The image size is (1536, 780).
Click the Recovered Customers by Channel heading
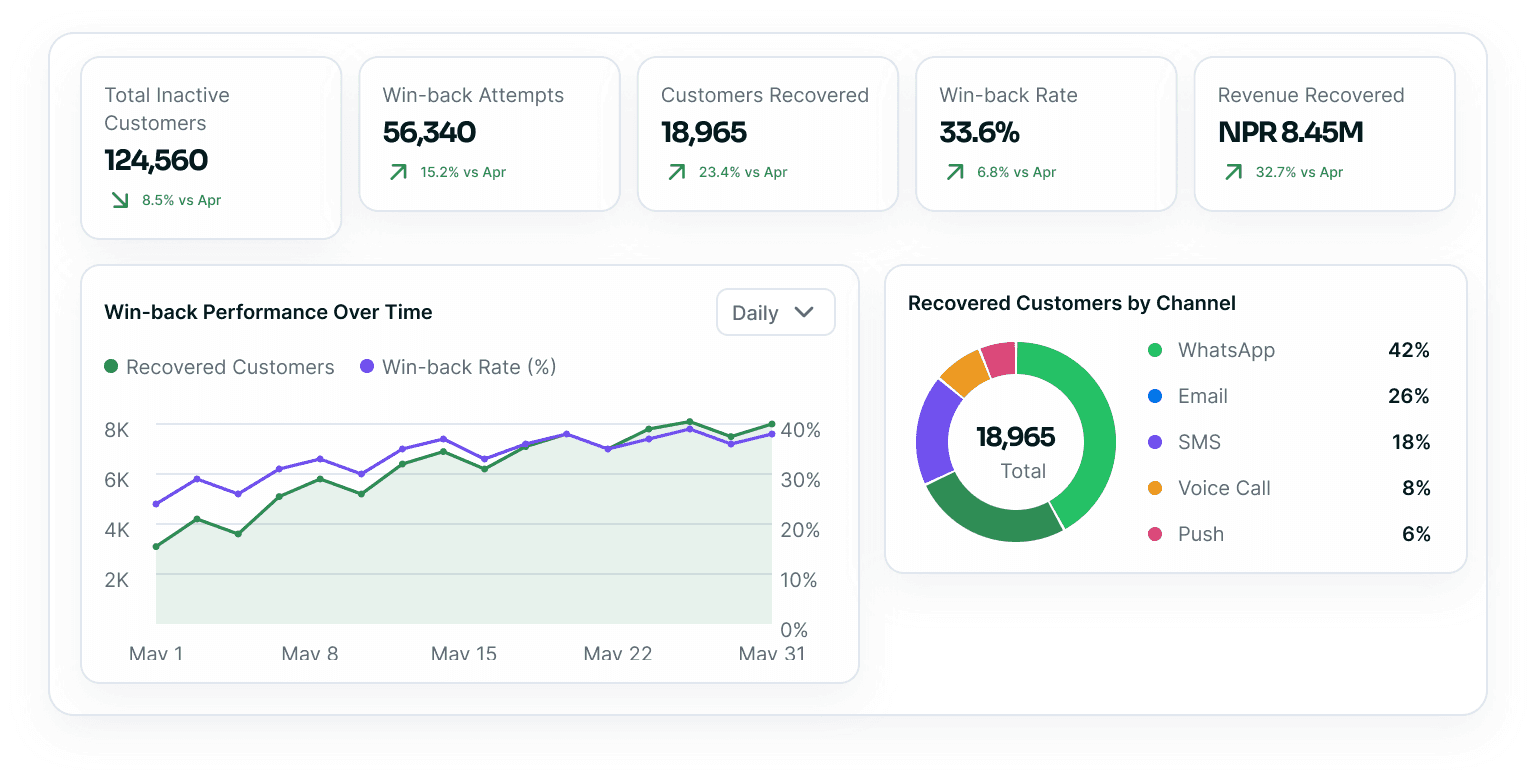click(1072, 303)
